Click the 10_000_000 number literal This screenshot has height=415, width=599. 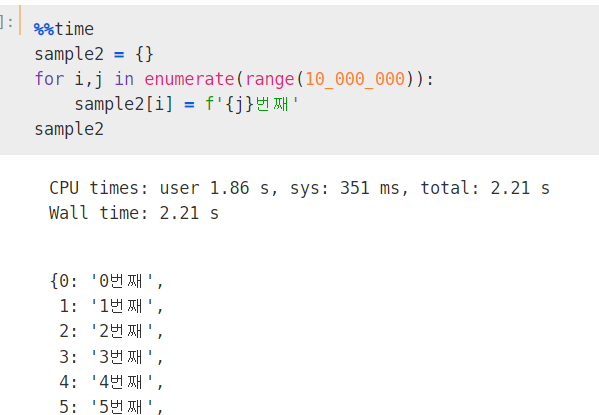(x=355, y=79)
